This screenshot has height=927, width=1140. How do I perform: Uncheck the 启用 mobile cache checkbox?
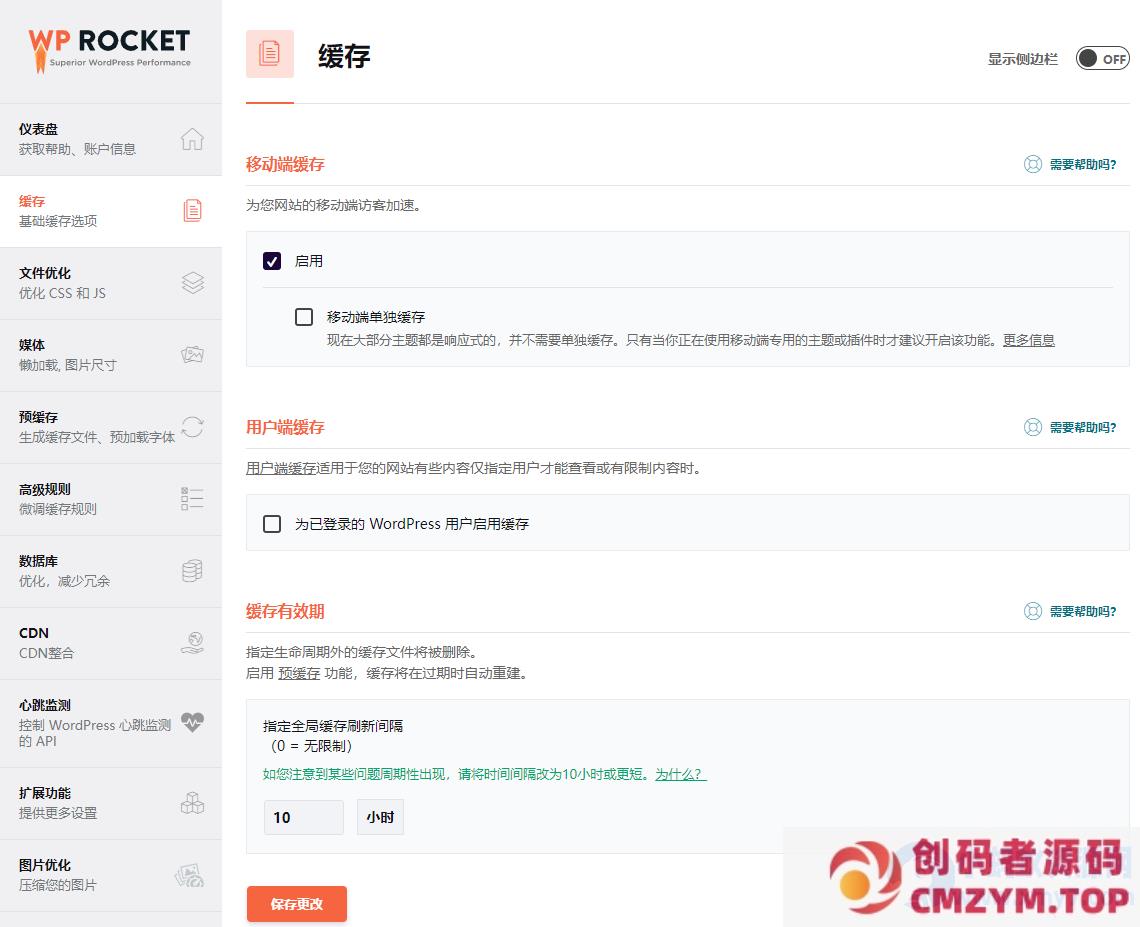point(272,261)
